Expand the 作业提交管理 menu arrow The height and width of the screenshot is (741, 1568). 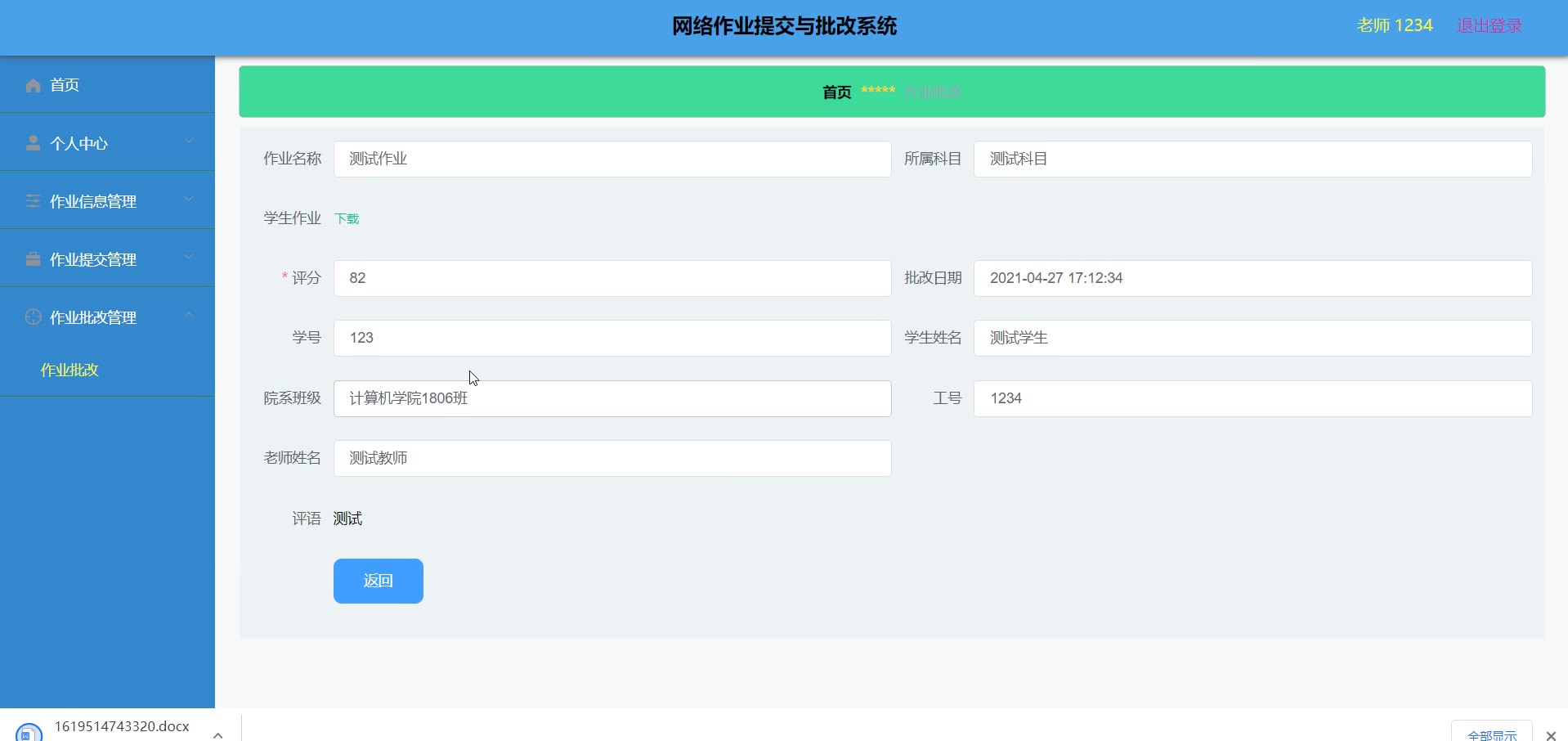pyautogui.click(x=189, y=257)
